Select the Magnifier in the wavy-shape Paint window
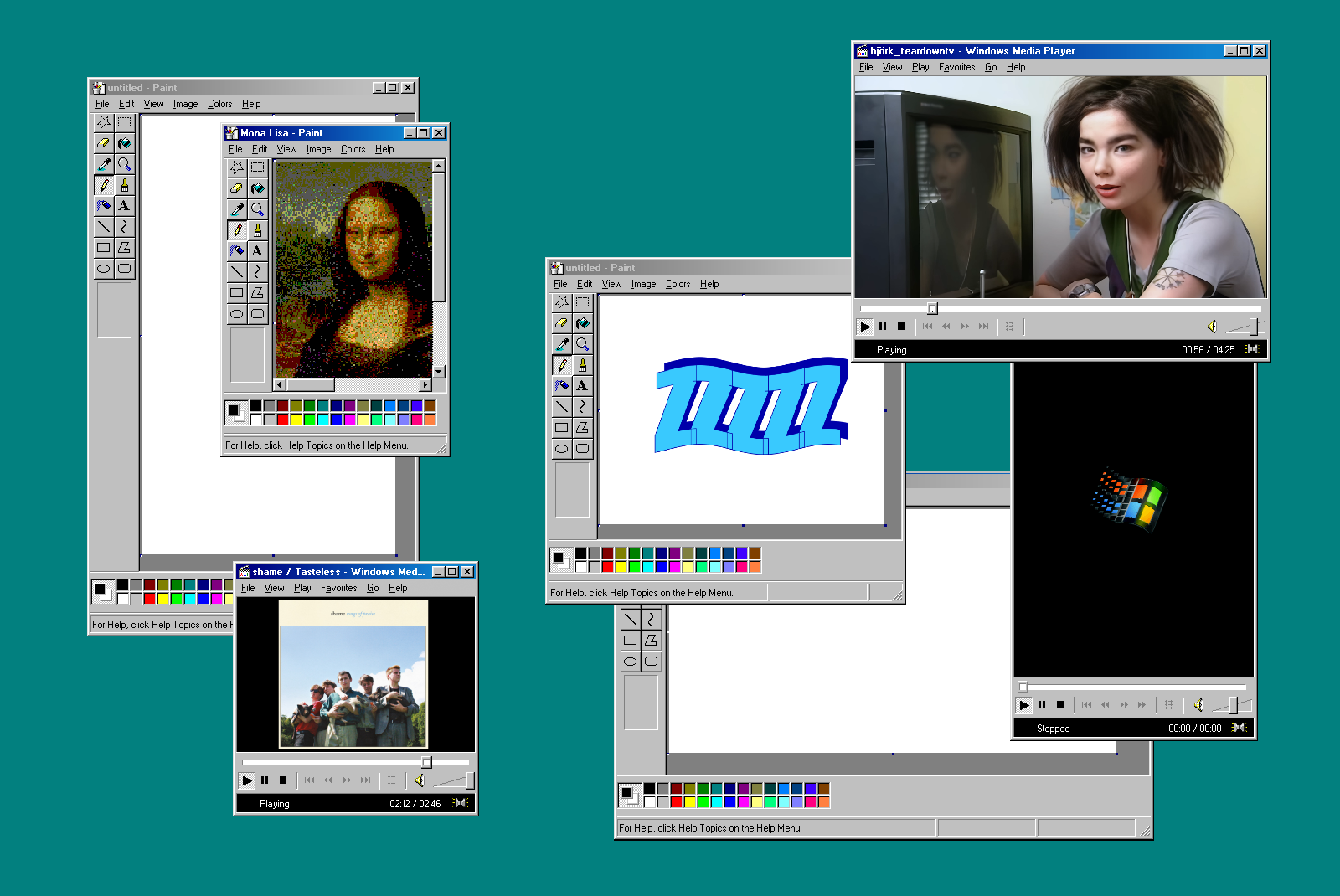This screenshot has width=1340, height=896. (582, 344)
